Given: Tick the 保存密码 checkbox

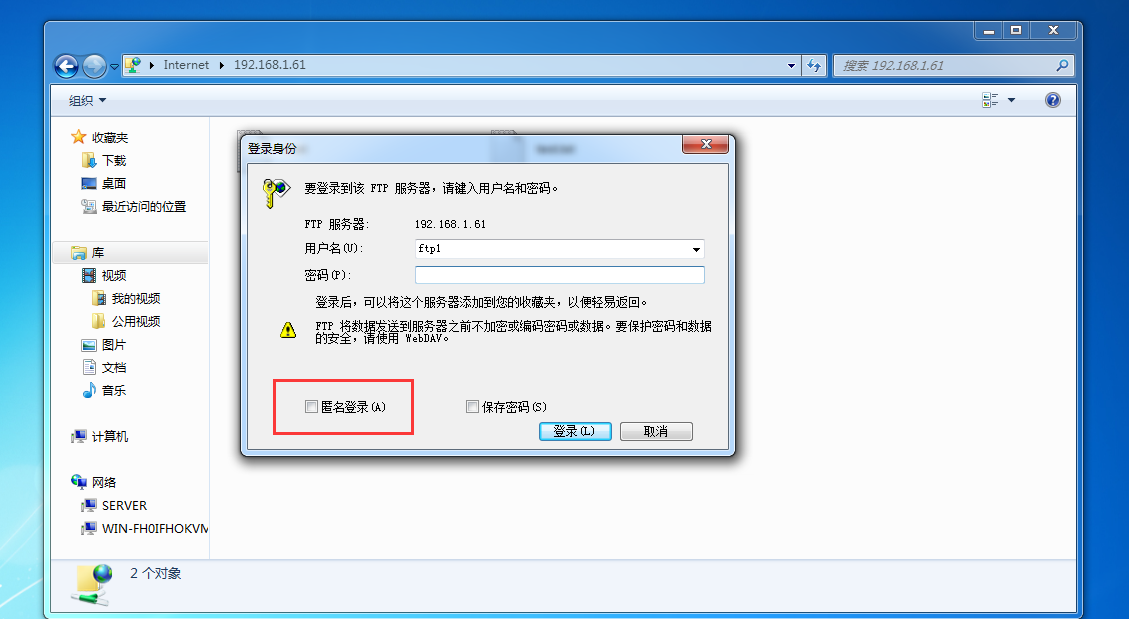Looking at the screenshot, I should (x=472, y=407).
